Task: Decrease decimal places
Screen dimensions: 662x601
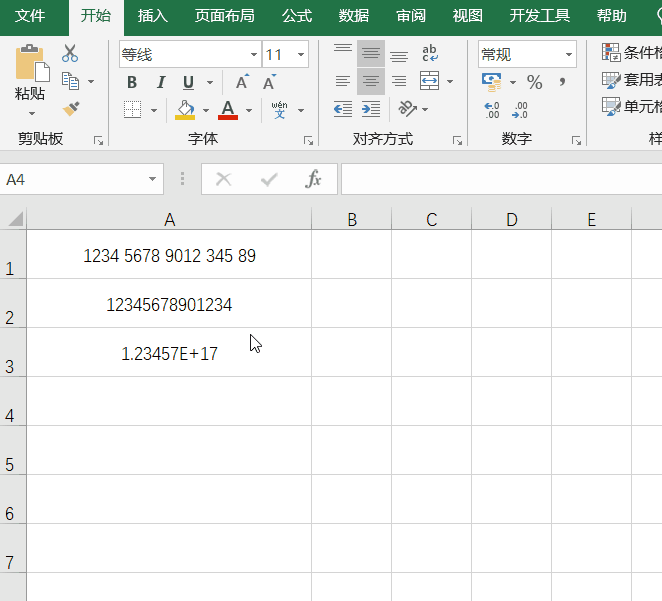Action: click(520, 110)
